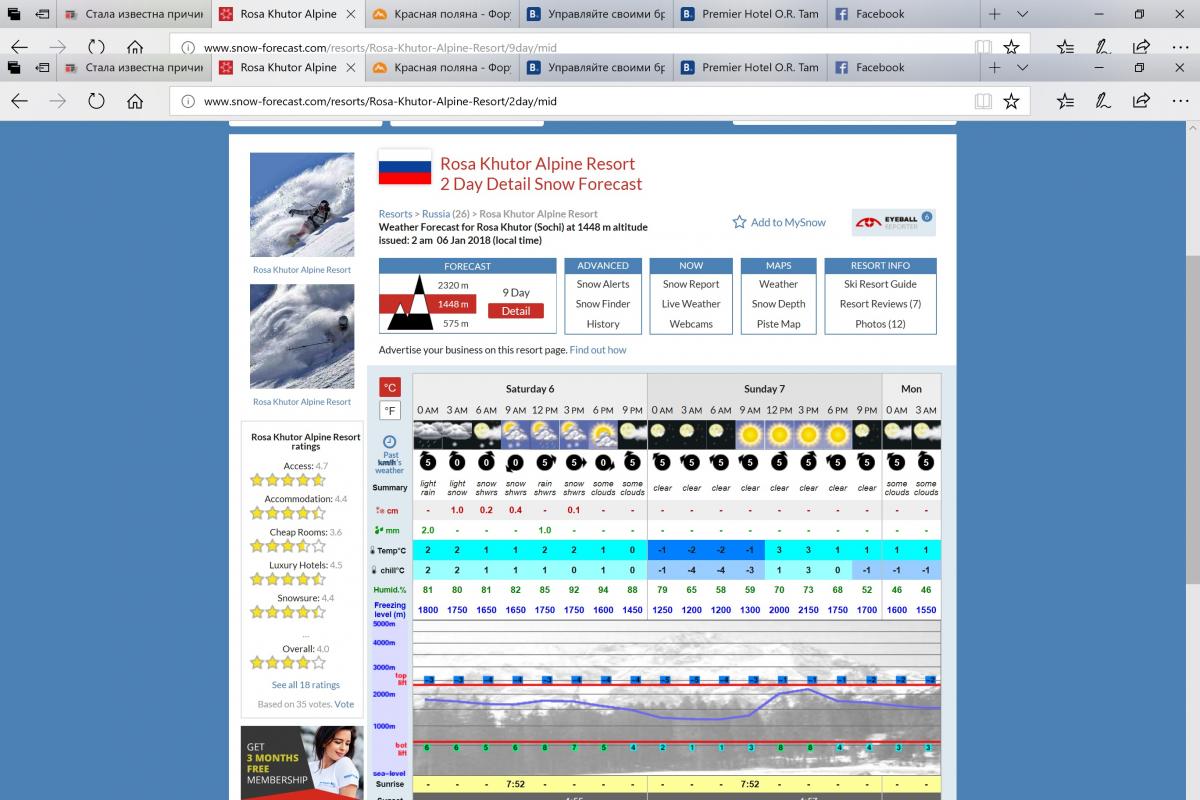Click the 'tabs you've set aside' icon in front window
This screenshot has height=800, width=1200.
14,67
